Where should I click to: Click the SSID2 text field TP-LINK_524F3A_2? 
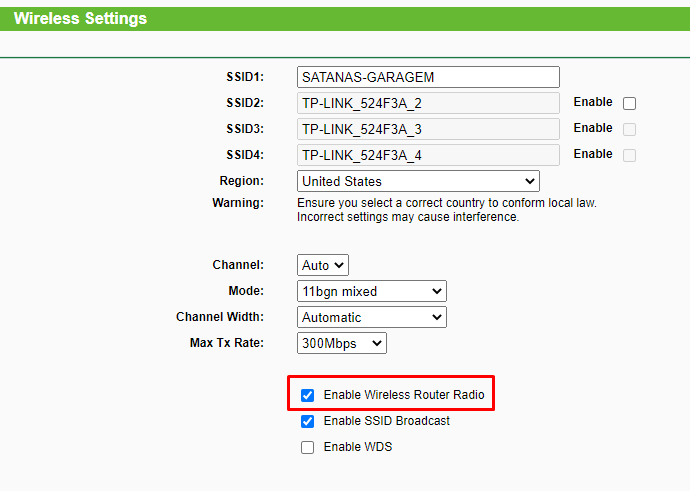coord(428,103)
